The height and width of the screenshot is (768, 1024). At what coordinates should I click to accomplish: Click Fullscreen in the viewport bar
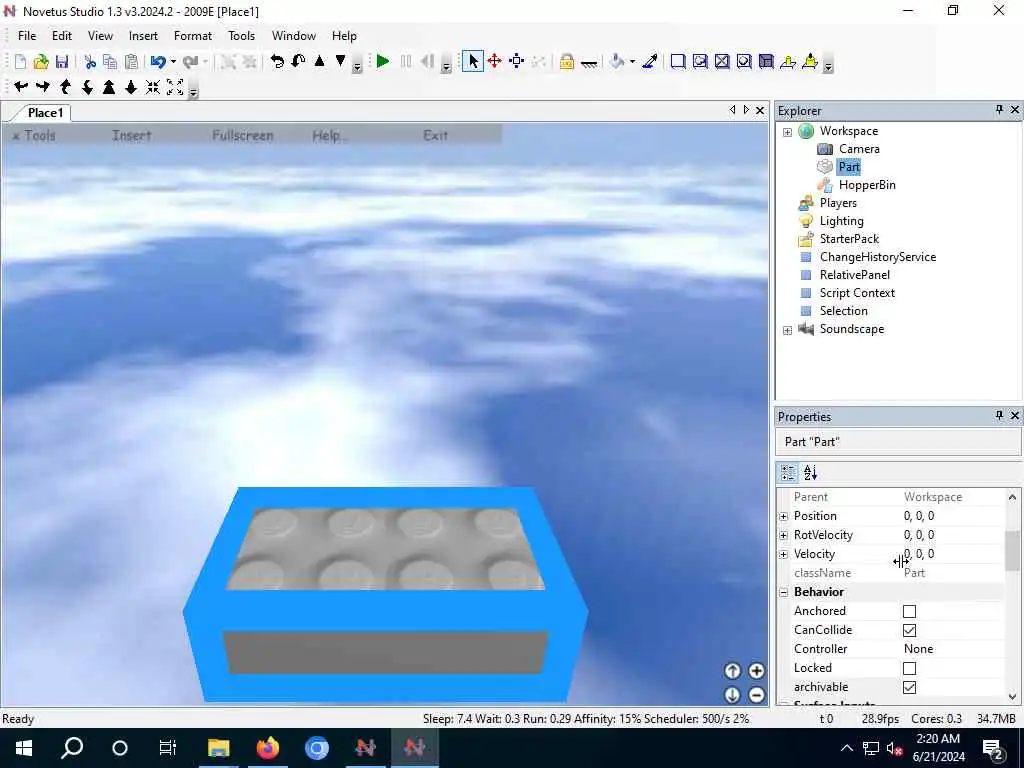(243, 135)
